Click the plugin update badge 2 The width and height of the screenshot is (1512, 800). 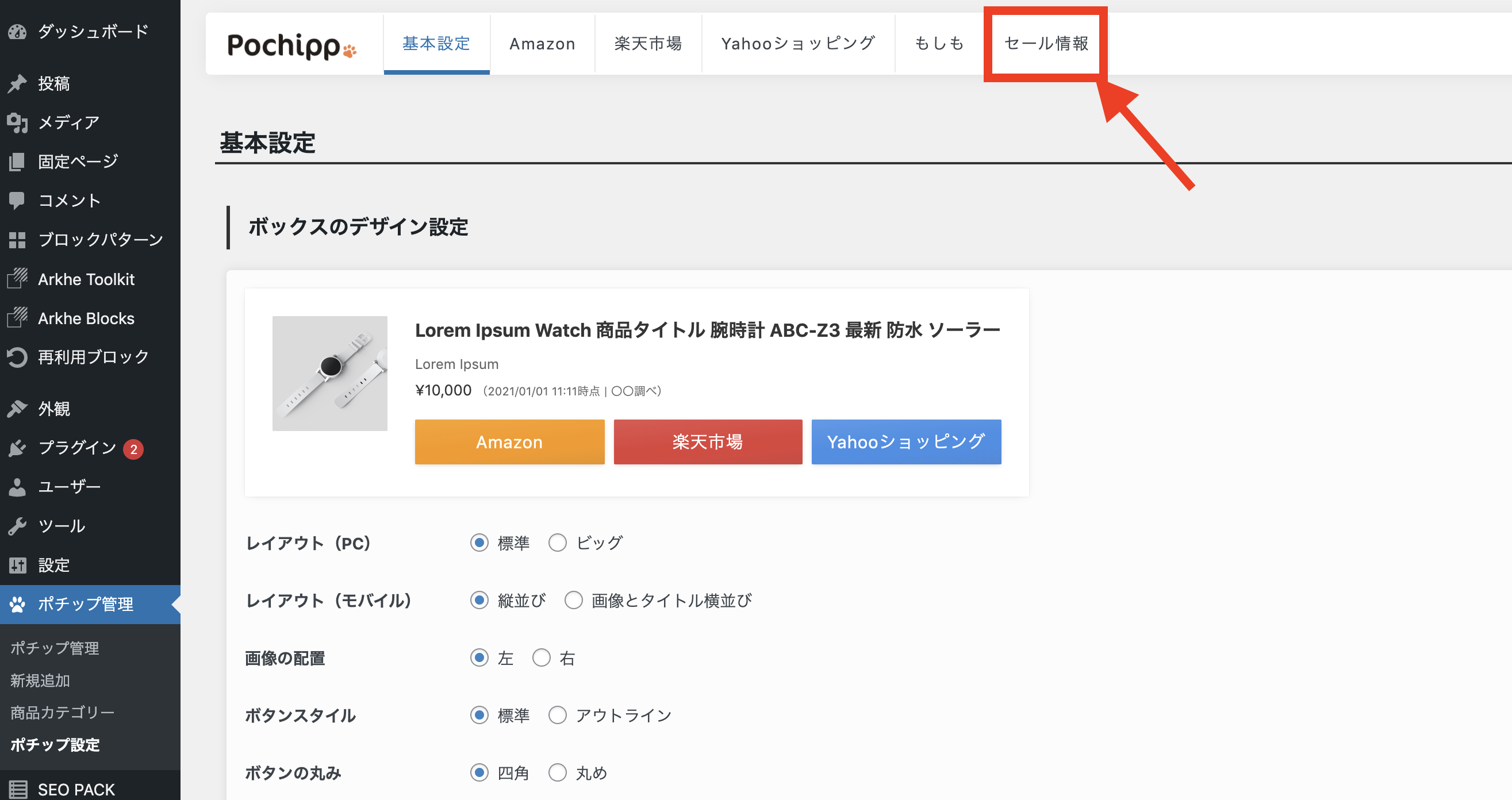coord(133,449)
